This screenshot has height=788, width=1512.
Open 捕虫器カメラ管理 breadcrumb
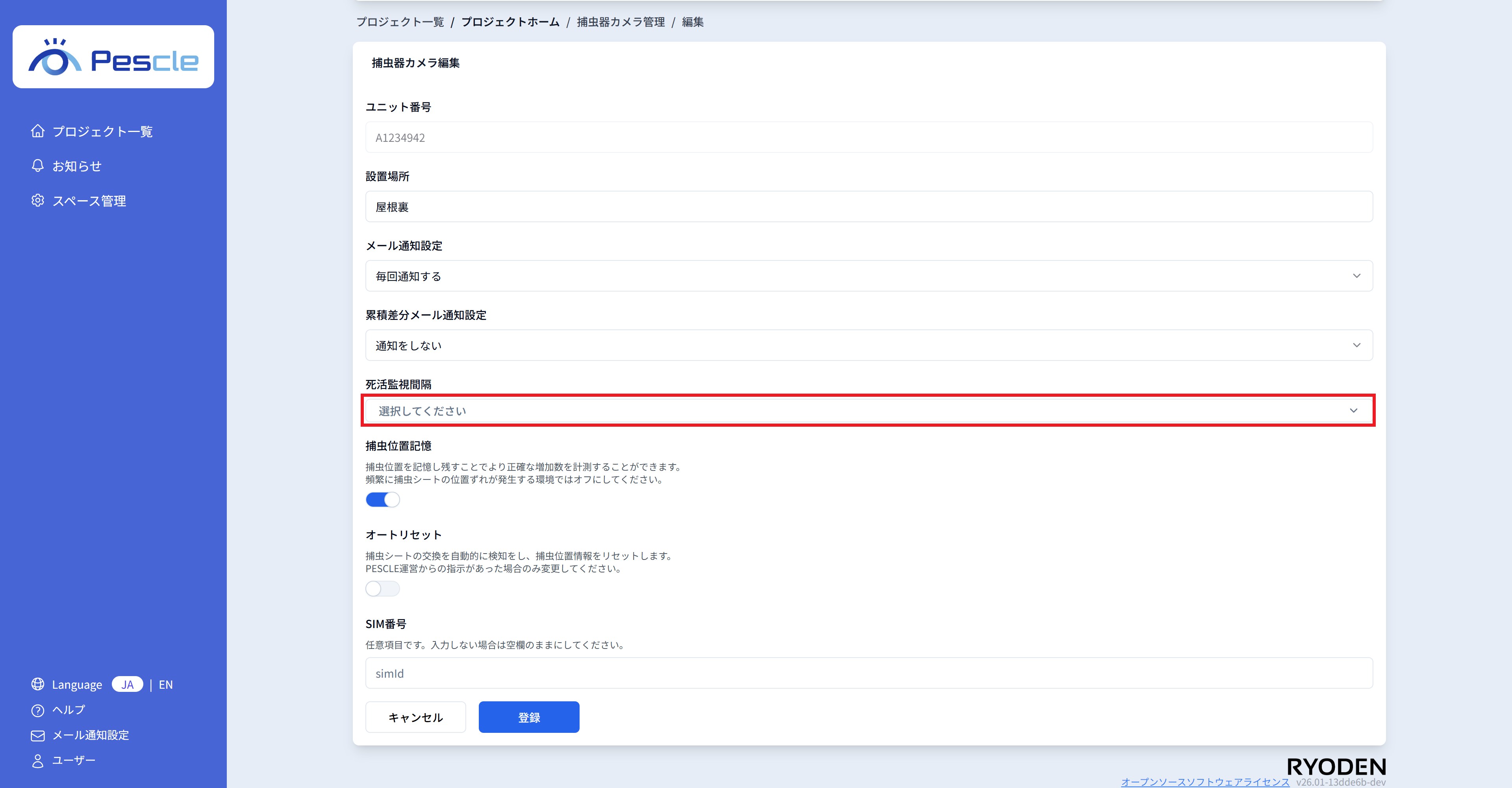[621, 22]
